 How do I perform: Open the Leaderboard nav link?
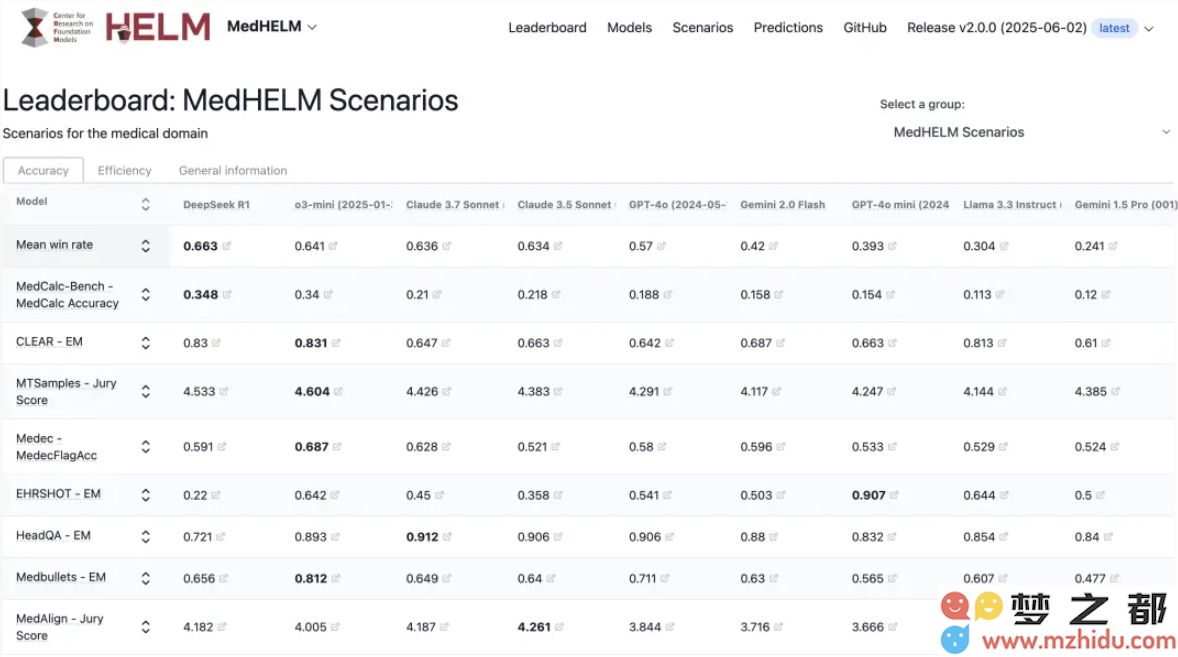(547, 28)
